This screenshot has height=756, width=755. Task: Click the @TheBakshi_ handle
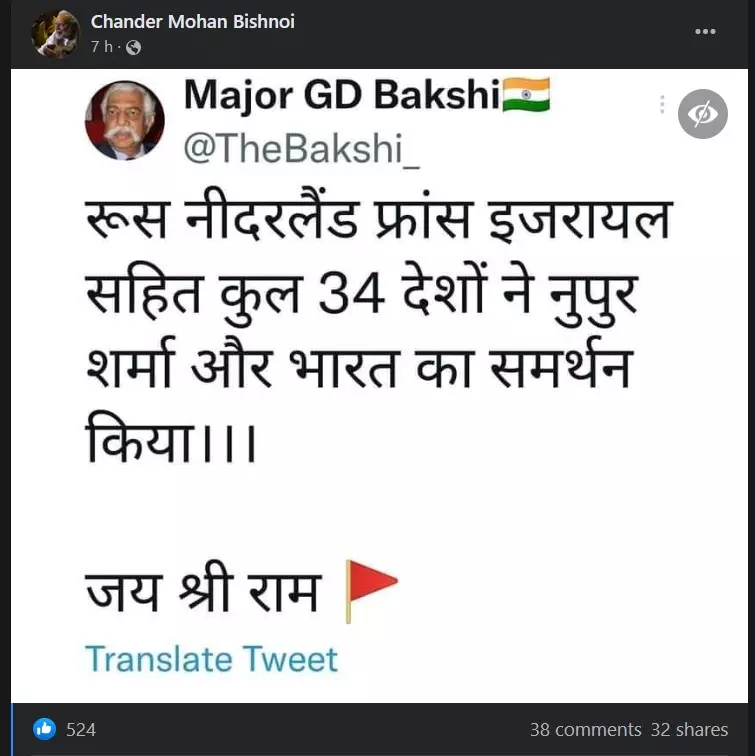[302, 148]
